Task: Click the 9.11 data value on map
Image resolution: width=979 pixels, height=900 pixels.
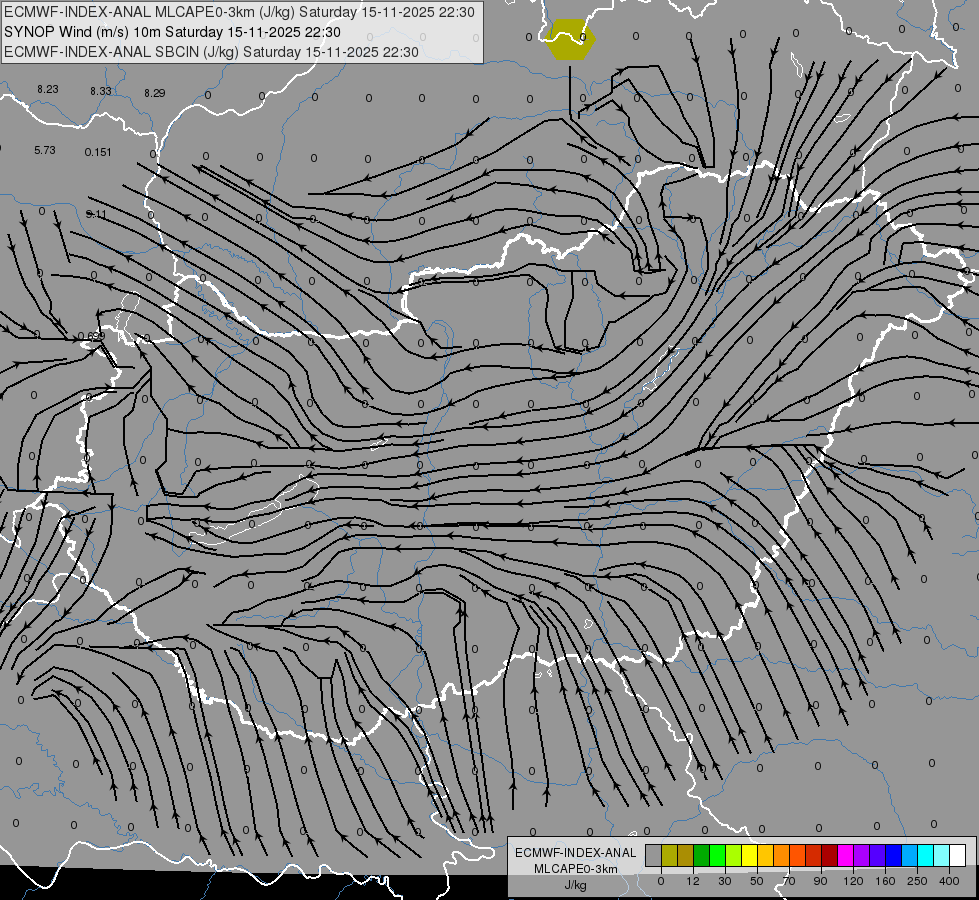Action: coord(96,214)
